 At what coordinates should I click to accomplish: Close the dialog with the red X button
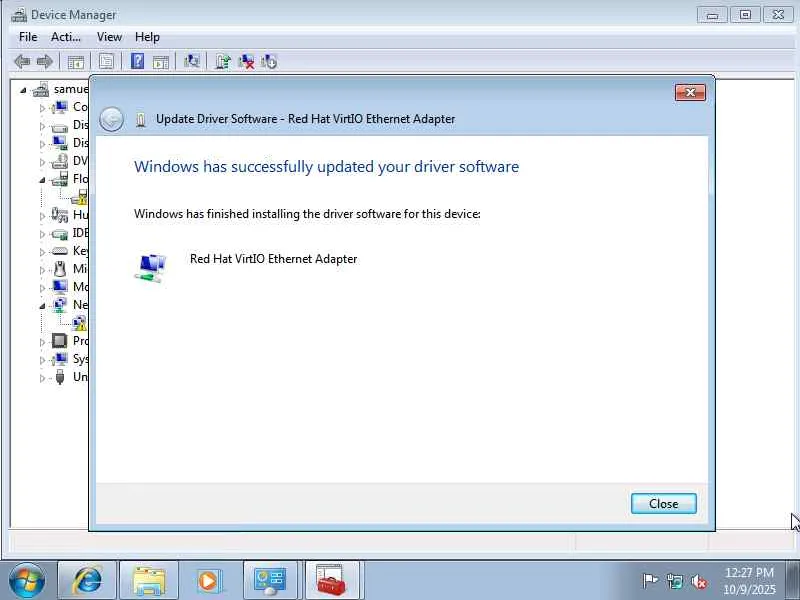pos(690,92)
